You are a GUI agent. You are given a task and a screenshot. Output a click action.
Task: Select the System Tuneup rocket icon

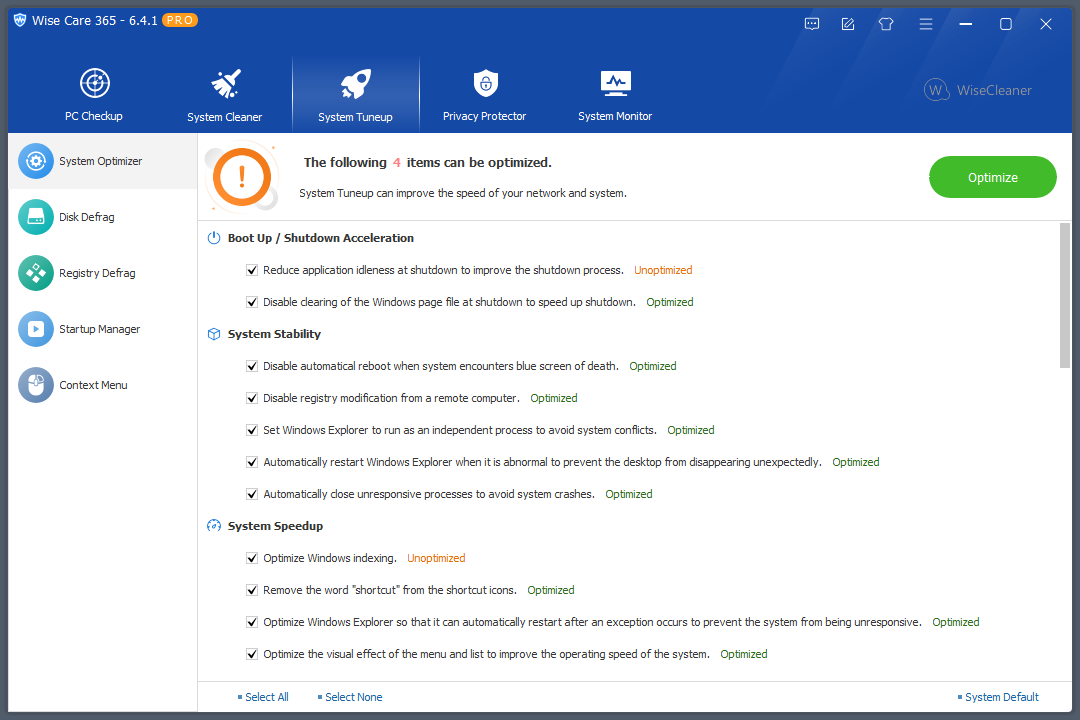(355, 84)
